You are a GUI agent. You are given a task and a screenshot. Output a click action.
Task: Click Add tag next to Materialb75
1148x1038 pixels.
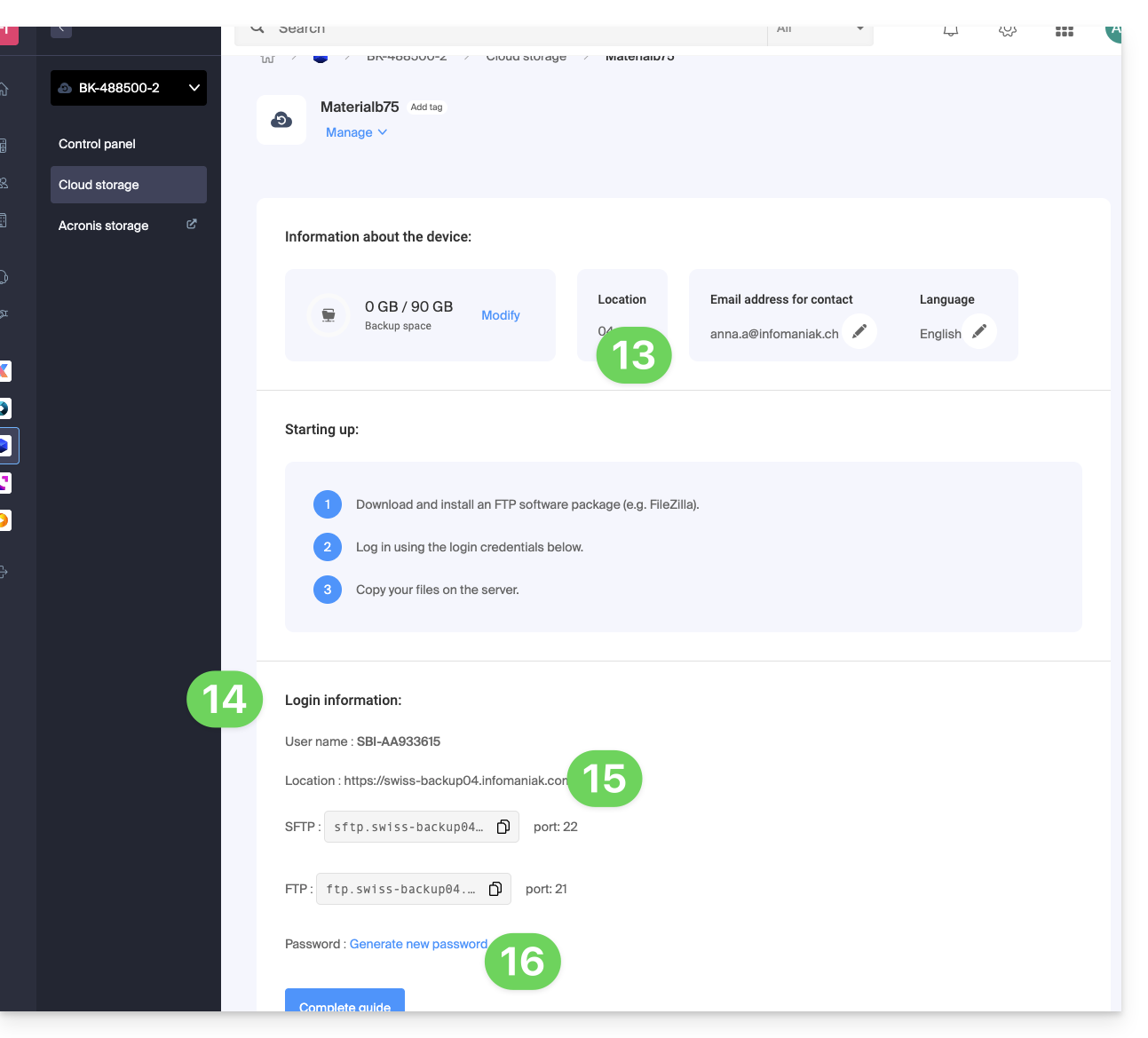click(x=426, y=107)
